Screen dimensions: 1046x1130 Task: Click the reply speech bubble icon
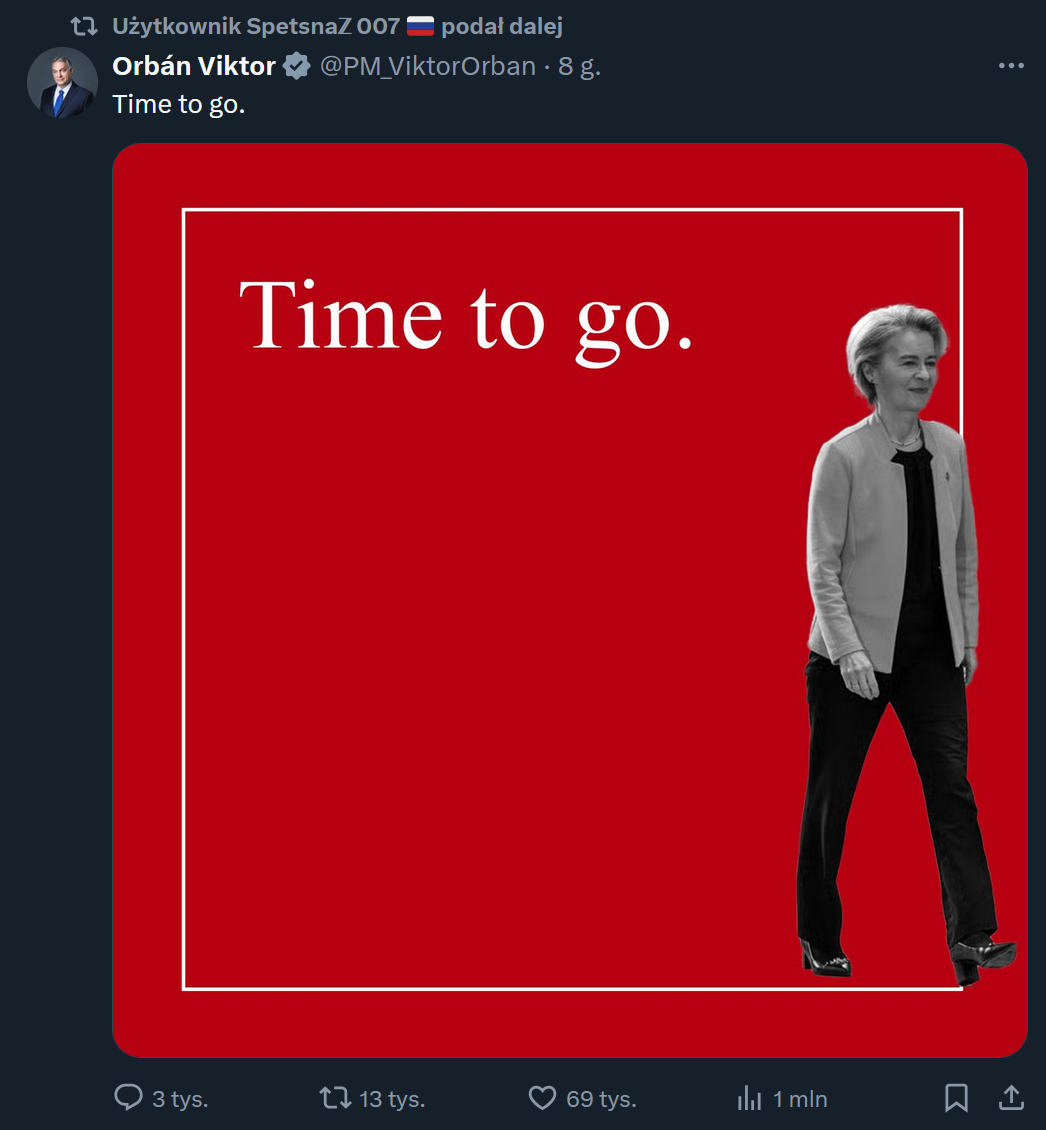click(129, 1098)
